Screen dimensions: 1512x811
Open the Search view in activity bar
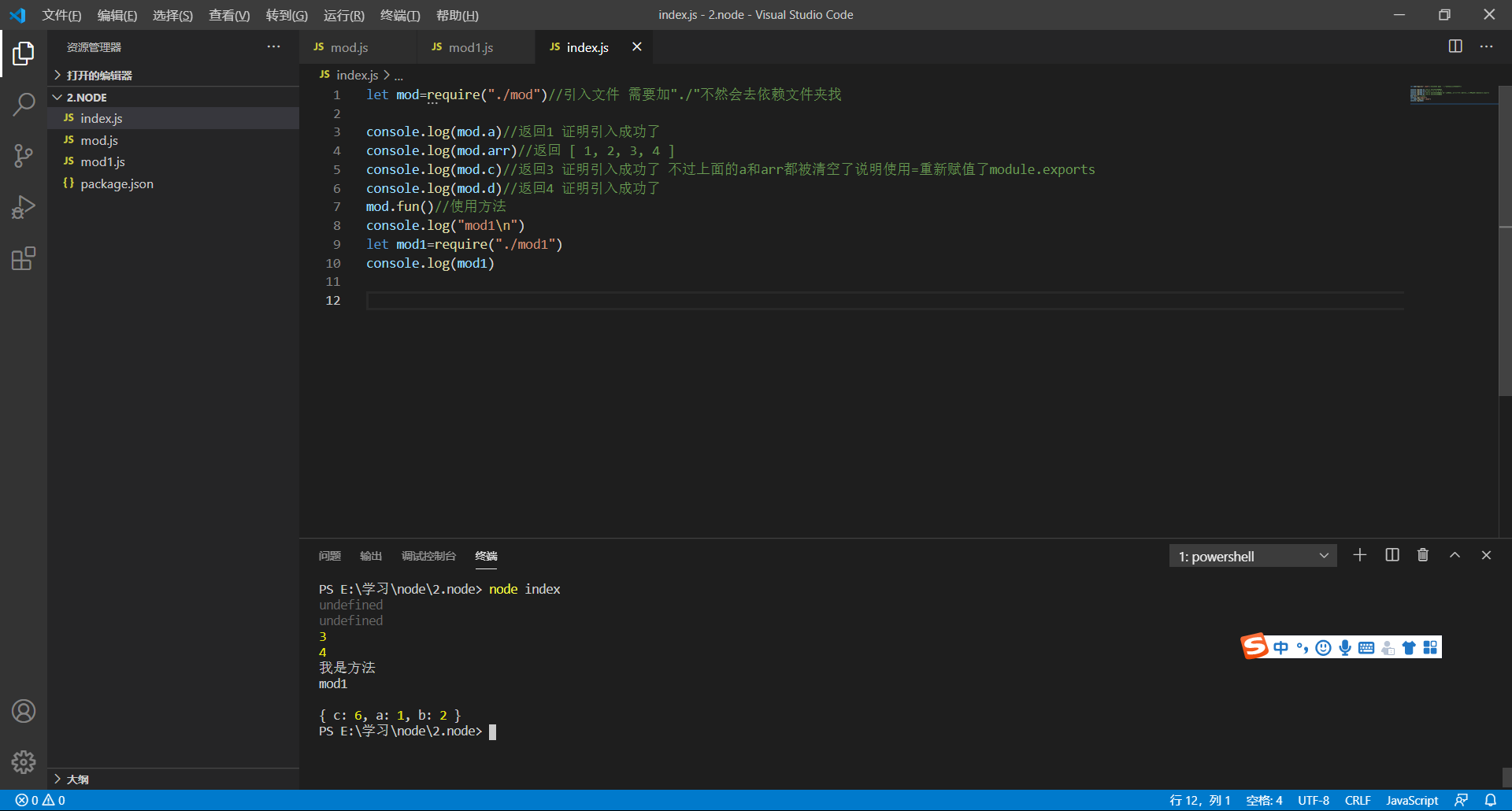coord(24,104)
